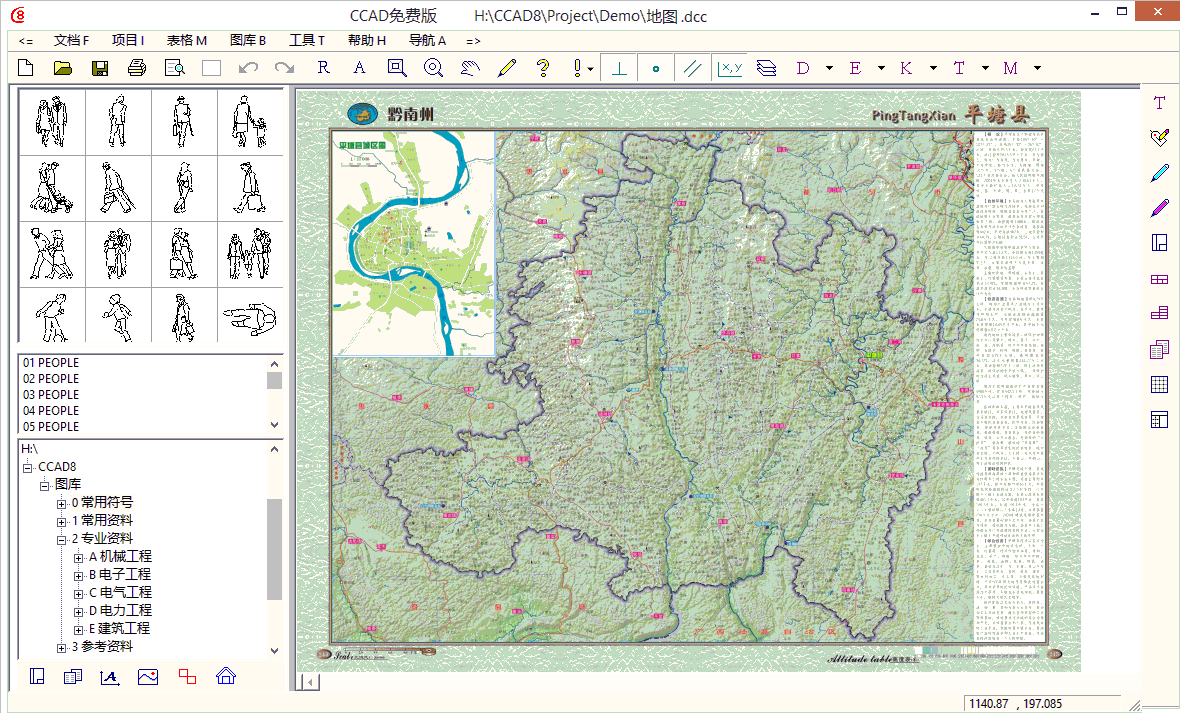Screen dimensions: 1180x713
Task: Open the dropdown arrow next to D
Action: 829,68
